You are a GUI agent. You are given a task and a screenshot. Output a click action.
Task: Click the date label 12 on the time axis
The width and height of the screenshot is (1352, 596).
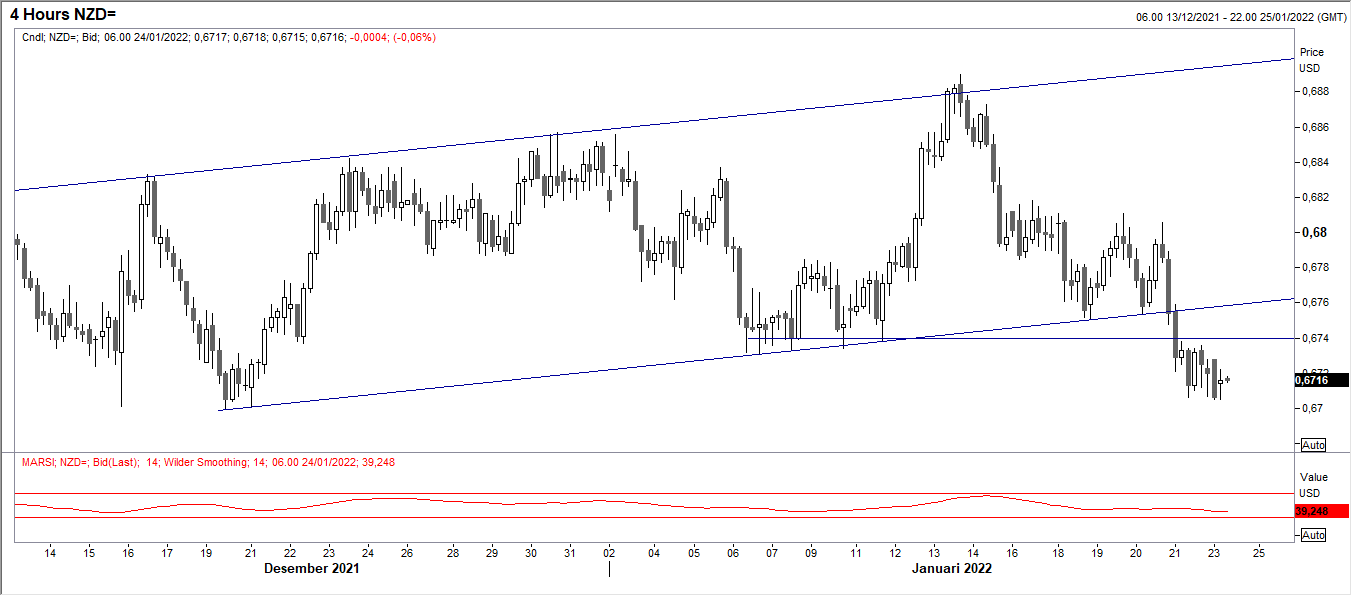895,552
